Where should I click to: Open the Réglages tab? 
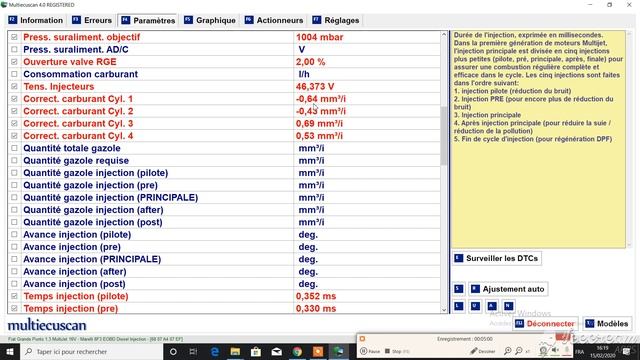click(336, 20)
